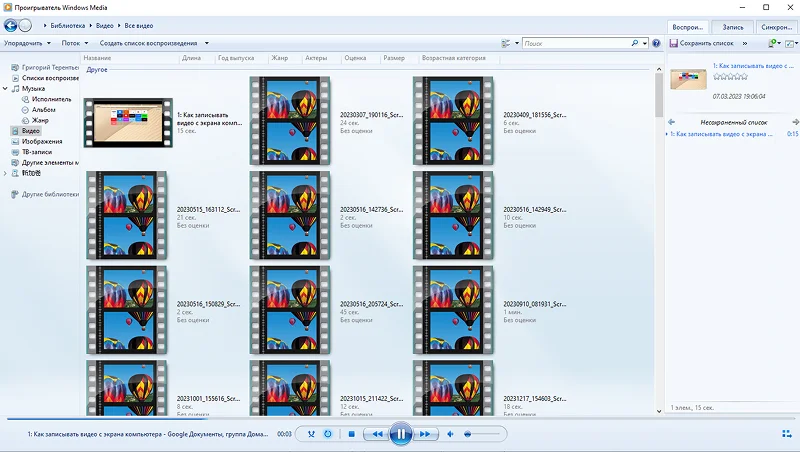Skip to the previous track
This screenshot has height=452, width=800.
point(377,434)
